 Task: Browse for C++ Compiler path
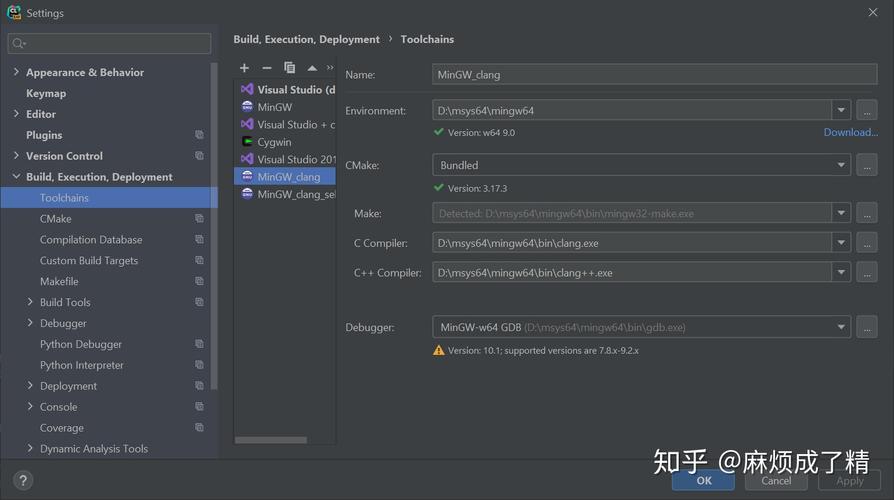[x=867, y=273]
